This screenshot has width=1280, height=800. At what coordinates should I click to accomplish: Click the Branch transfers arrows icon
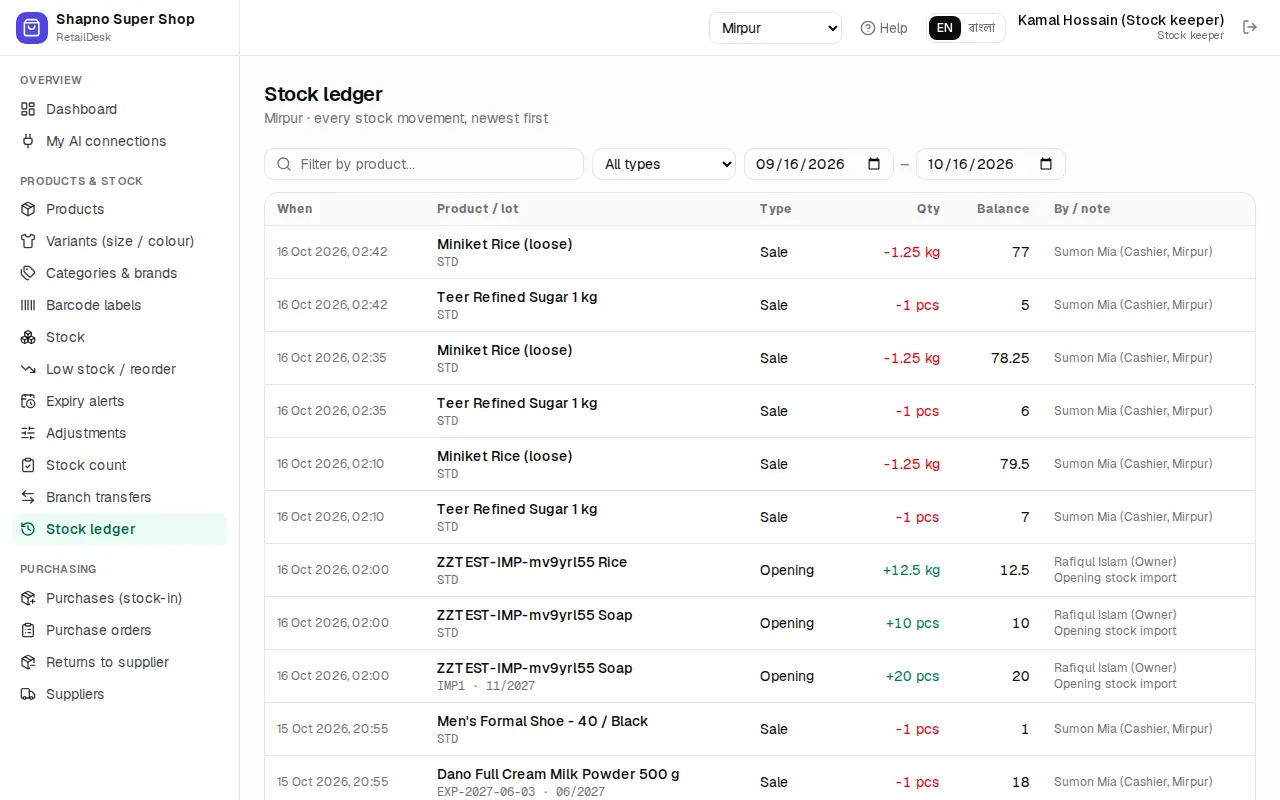[28, 497]
